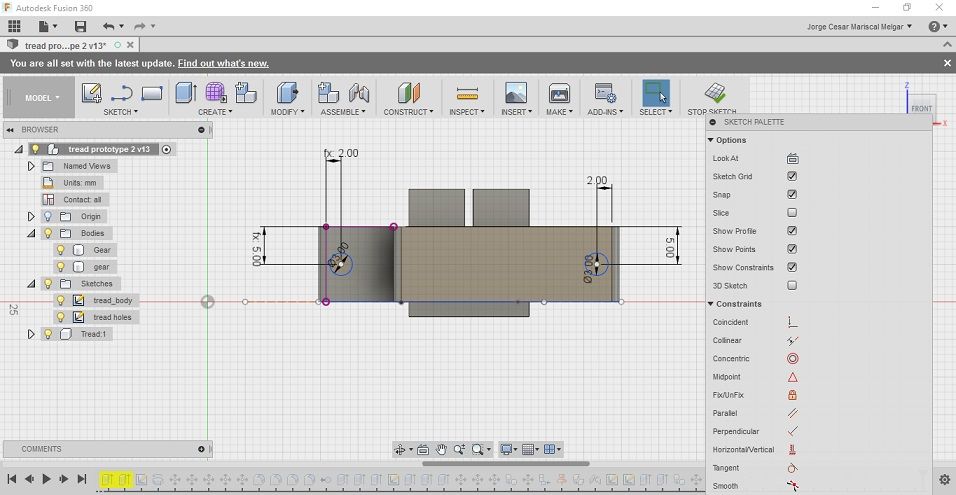The image size is (956, 495).
Task: Collapse the Options section in palette
Action: click(711, 140)
